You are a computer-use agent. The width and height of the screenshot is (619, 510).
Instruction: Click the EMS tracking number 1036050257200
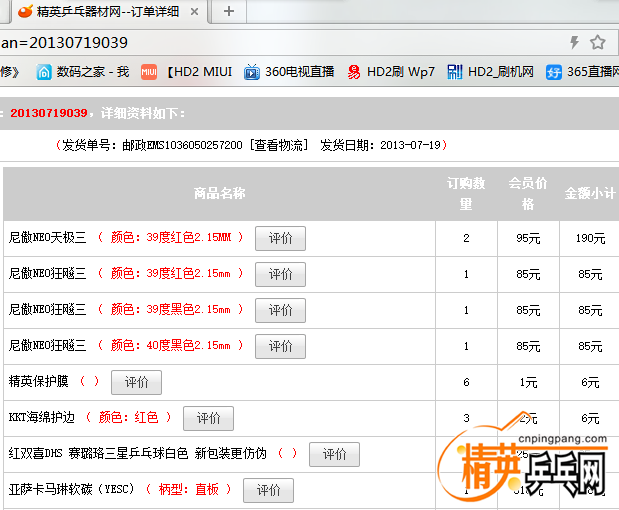203,145
